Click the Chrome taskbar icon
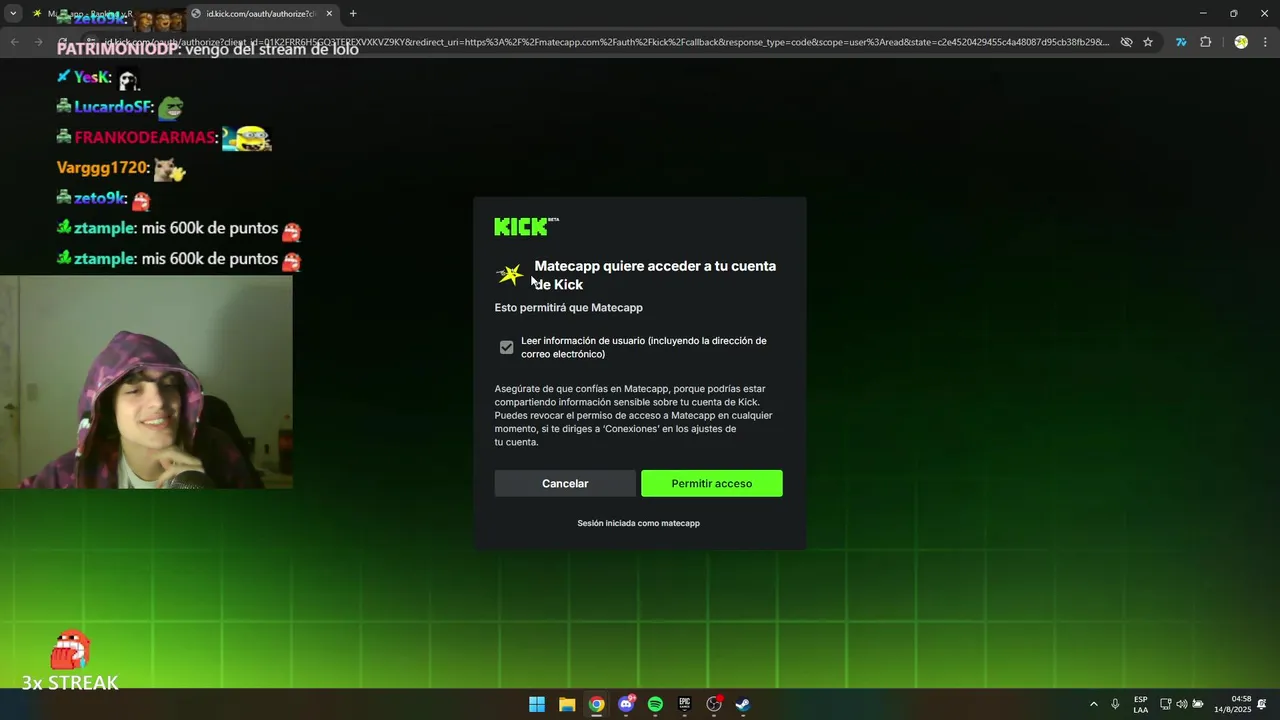The width and height of the screenshot is (1280, 720). [596, 704]
